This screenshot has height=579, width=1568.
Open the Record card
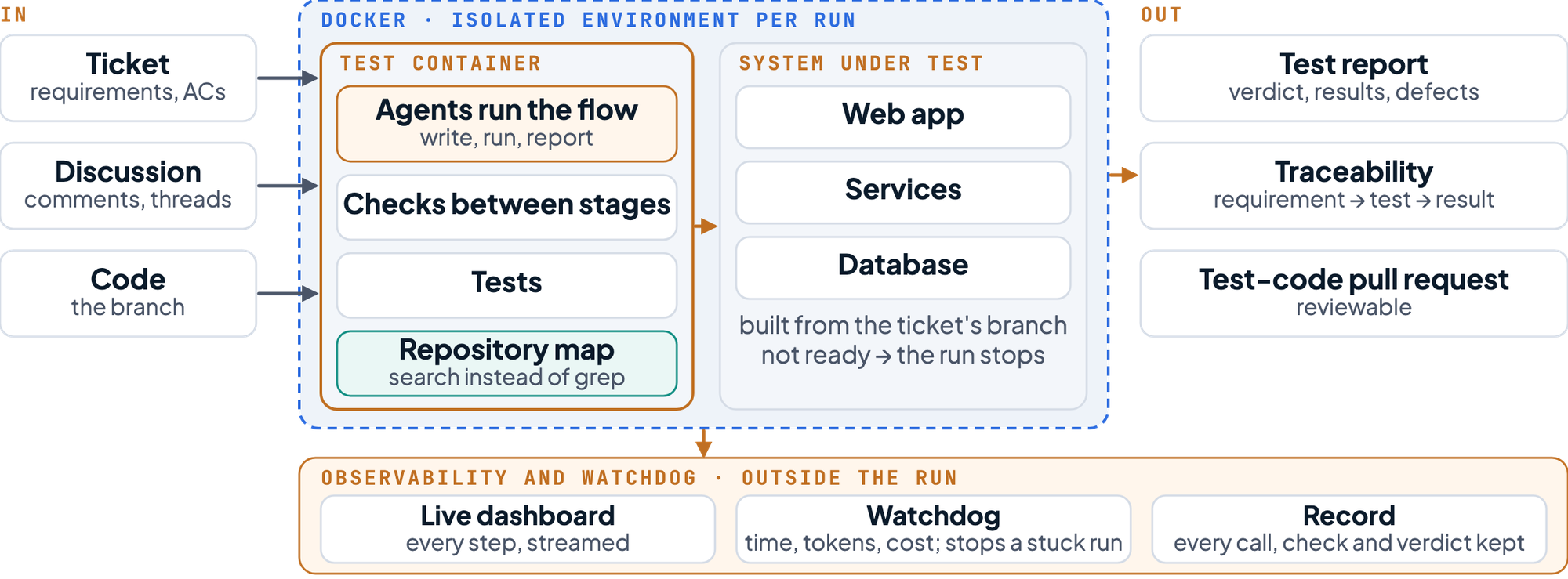point(1348,529)
